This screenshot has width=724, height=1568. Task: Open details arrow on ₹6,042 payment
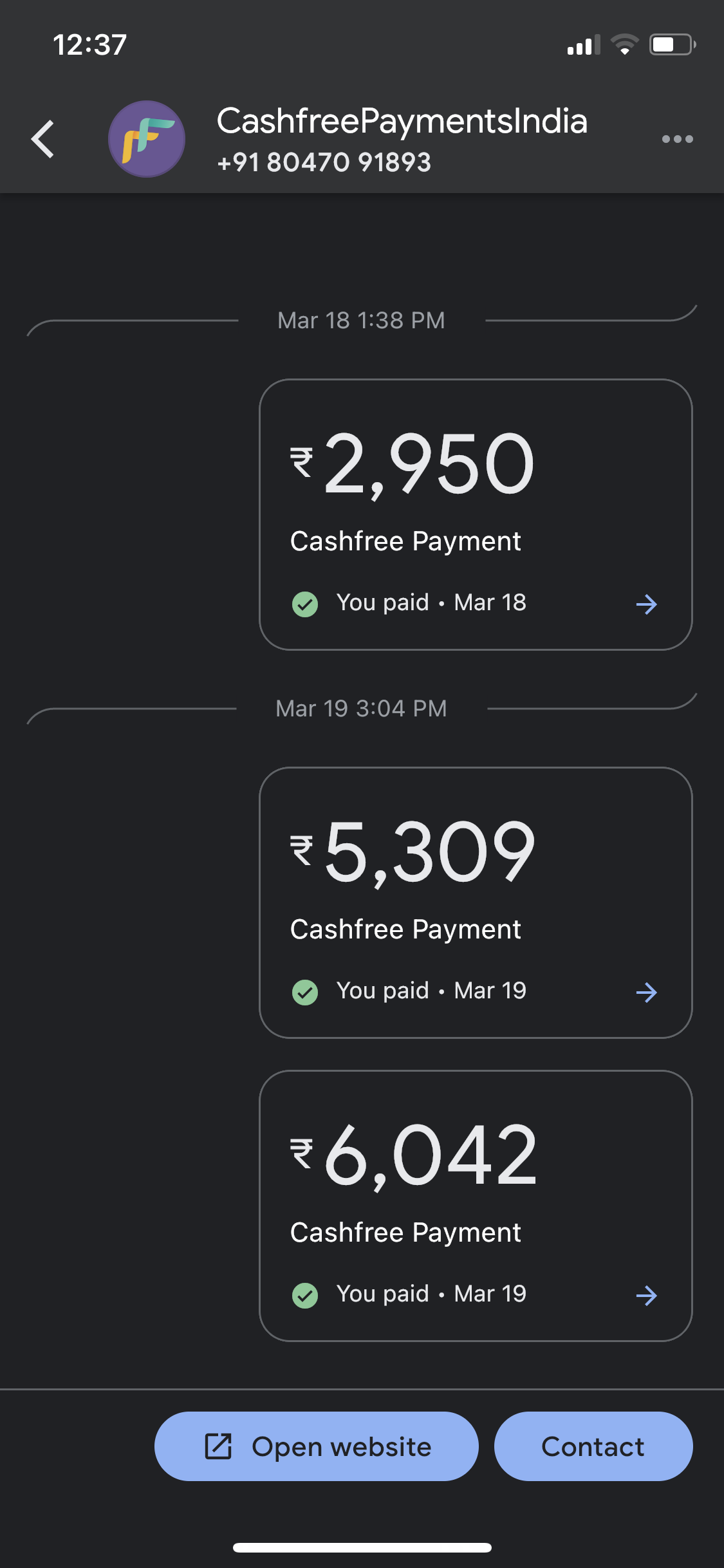(646, 1296)
